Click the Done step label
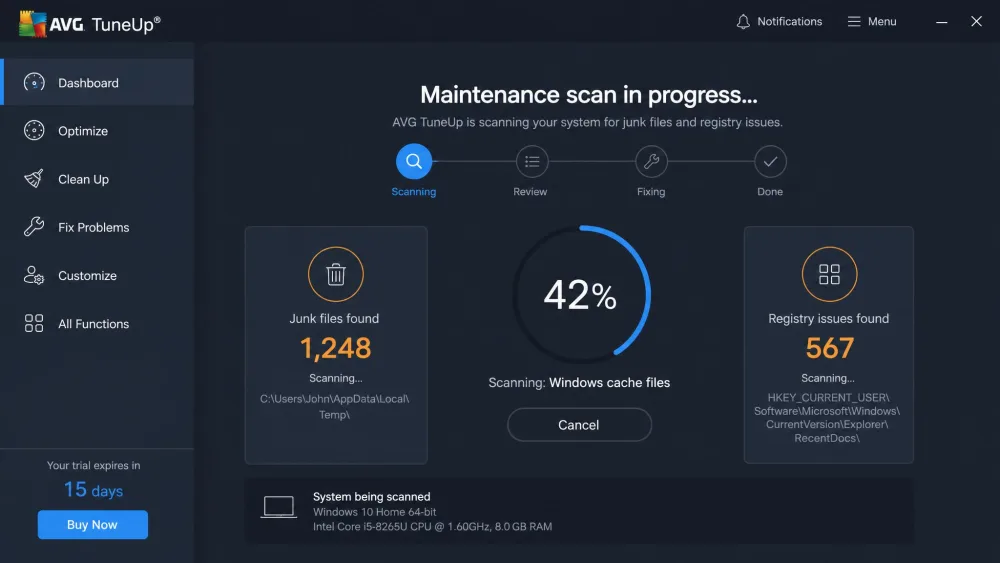This screenshot has width=1000, height=563. 770,191
